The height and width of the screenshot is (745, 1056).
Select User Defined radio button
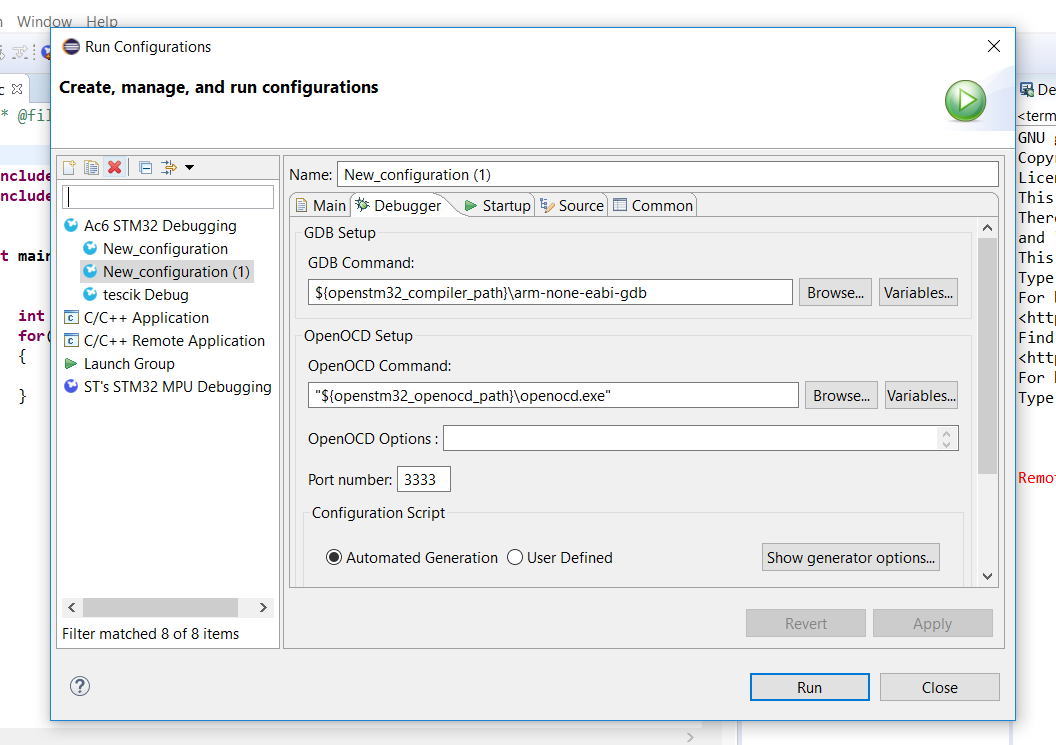[x=515, y=558]
